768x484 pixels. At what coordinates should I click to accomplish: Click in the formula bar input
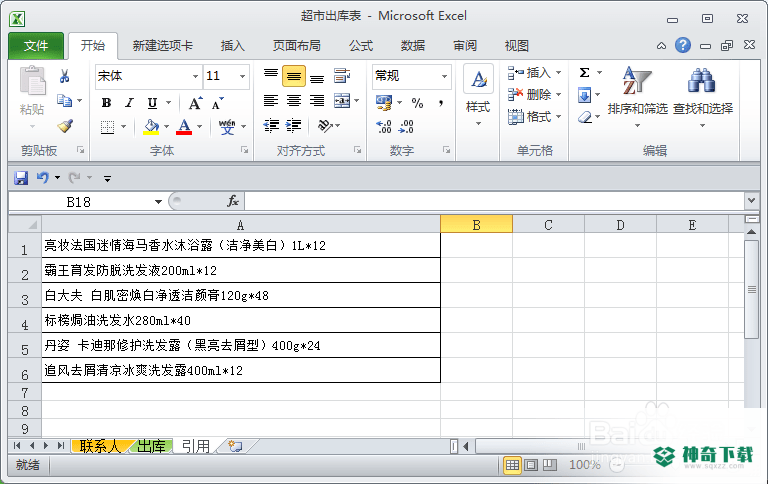(495, 201)
